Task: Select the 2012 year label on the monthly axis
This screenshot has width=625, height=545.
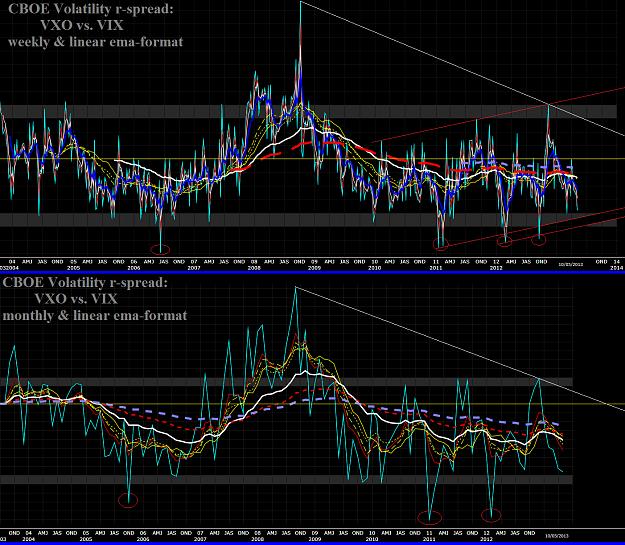Action: [x=486, y=539]
